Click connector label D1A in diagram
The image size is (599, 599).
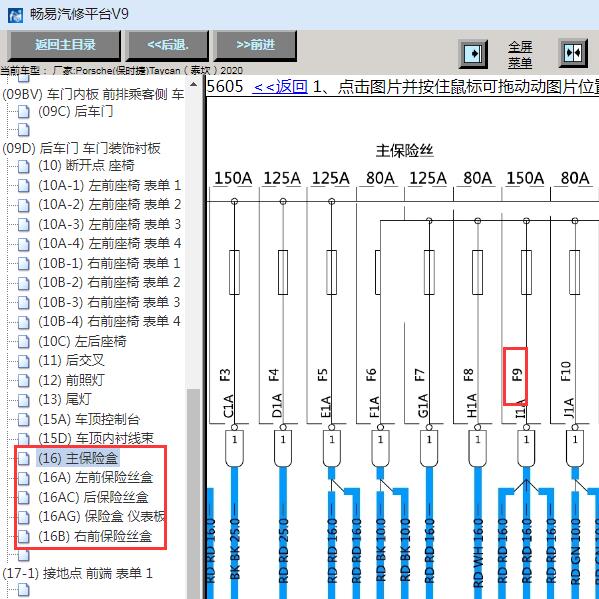[277, 406]
